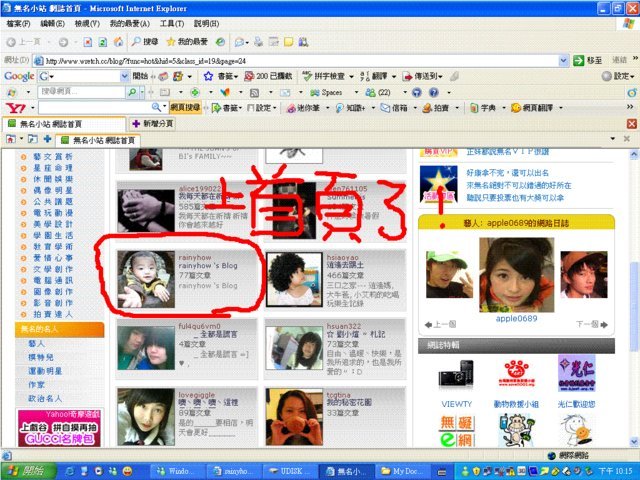The width and height of the screenshot is (640, 480).
Task: Open the 編輯(E) menu
Action: coord(52,24)
